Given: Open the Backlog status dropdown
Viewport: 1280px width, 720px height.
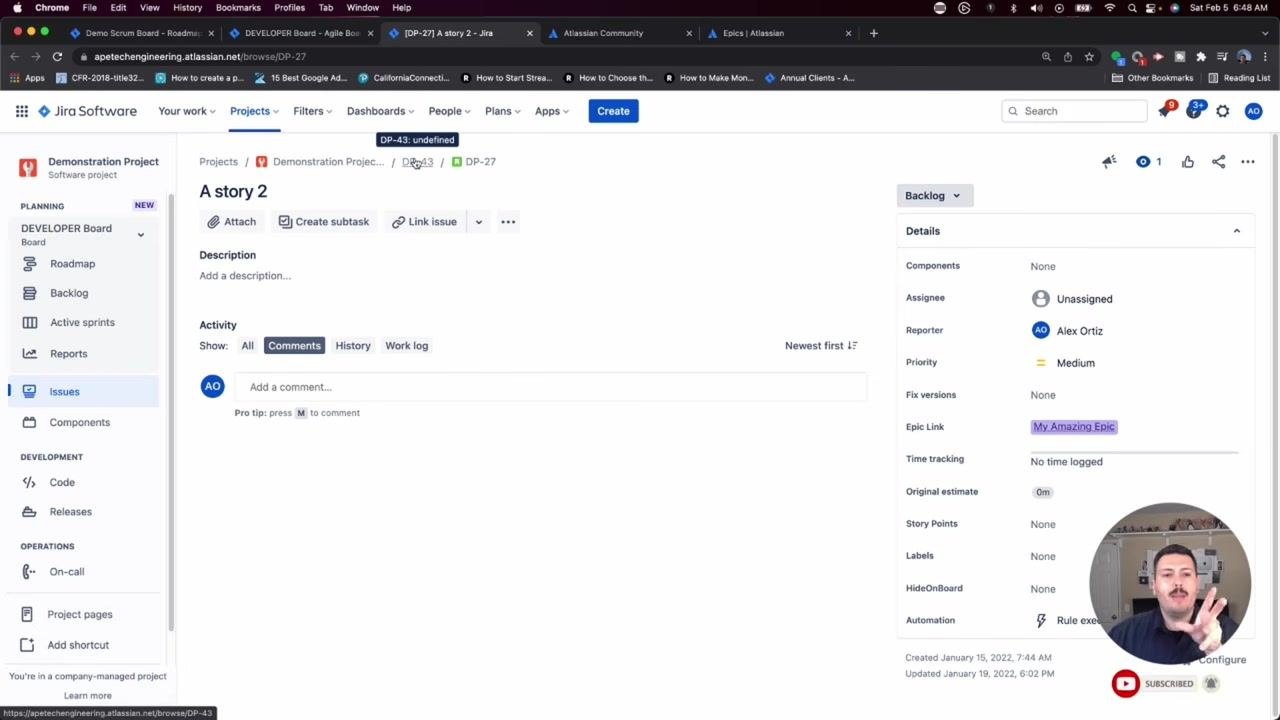Looking at the screenshot, I should tap(933, 196).
